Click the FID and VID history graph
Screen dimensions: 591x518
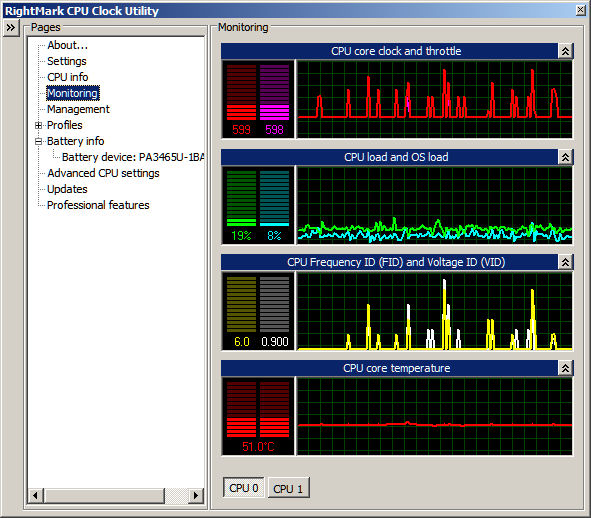tap(434, 311)
